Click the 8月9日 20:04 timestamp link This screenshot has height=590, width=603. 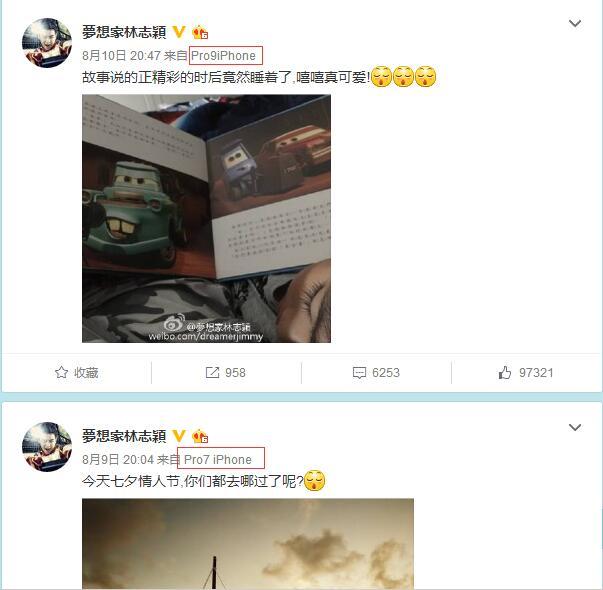point(118,460)
